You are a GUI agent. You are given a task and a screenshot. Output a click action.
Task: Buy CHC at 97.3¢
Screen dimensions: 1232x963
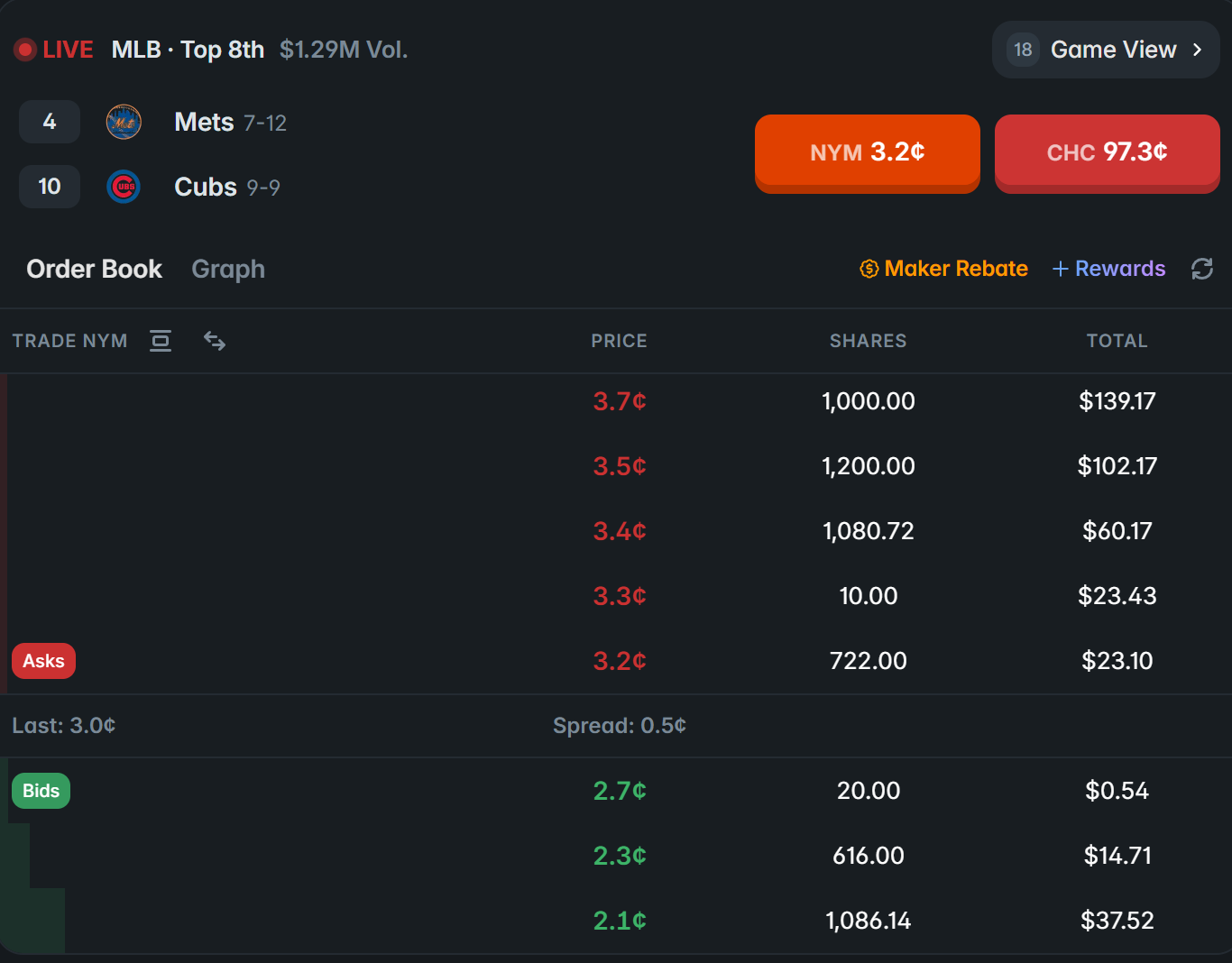[1108, 152]
